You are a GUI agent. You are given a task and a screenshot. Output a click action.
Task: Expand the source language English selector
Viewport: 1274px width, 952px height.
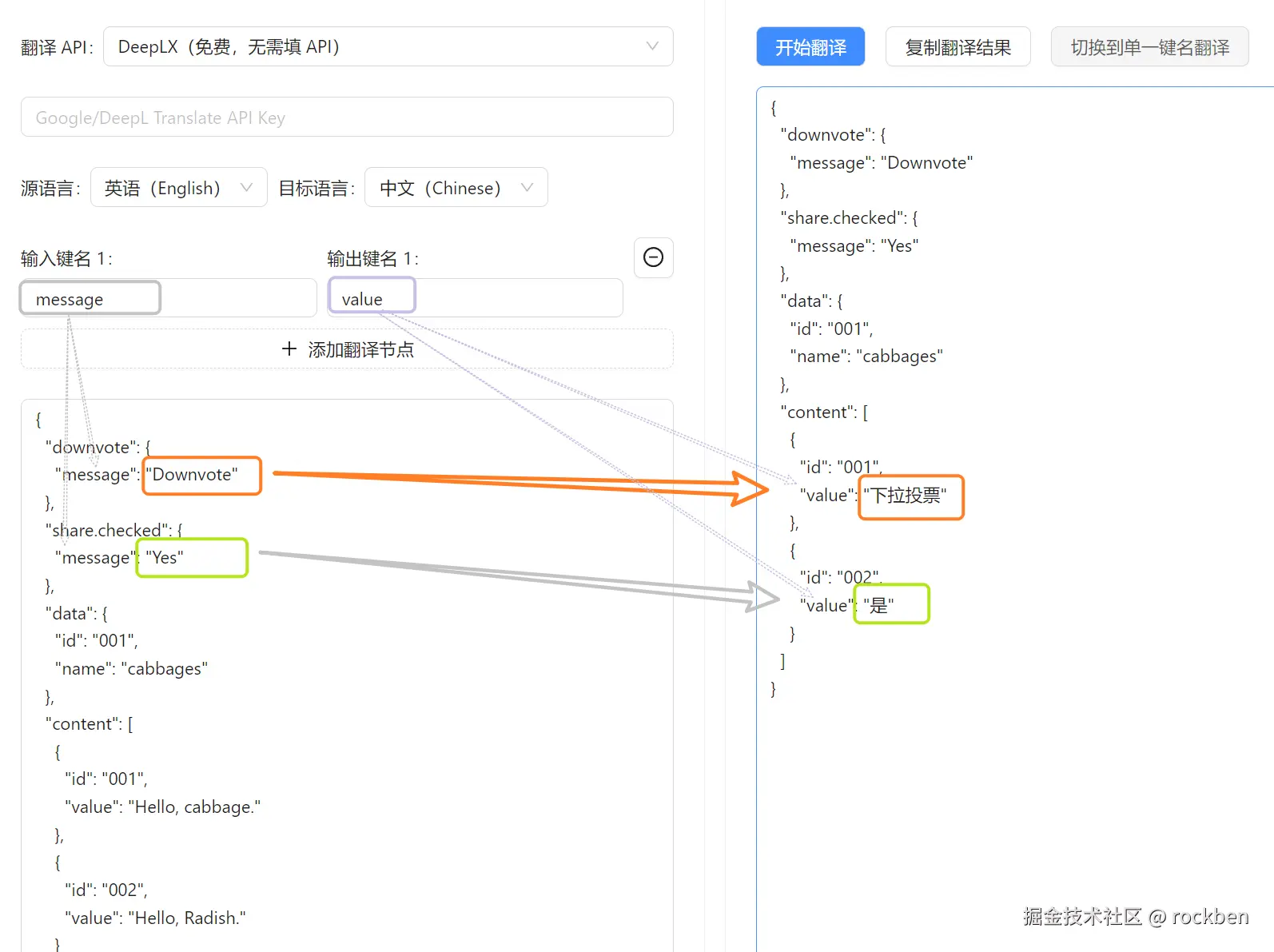pos(179,188)
